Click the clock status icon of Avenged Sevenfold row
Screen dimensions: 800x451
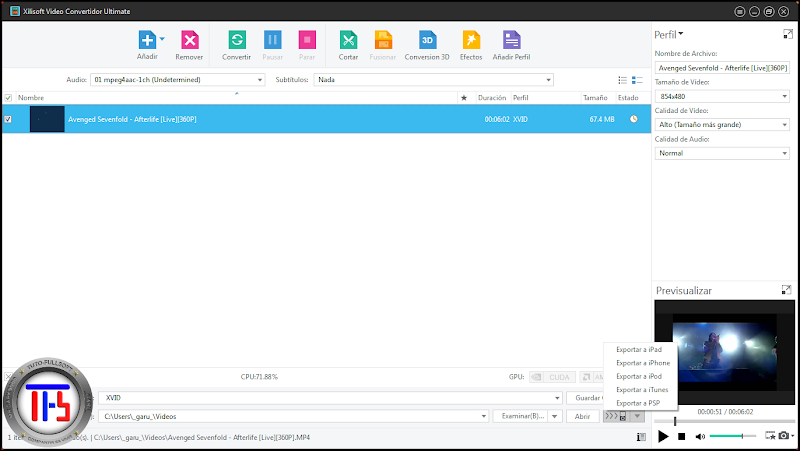click(633, 119)
